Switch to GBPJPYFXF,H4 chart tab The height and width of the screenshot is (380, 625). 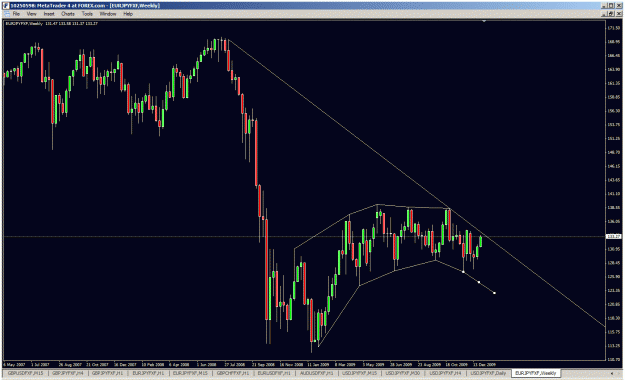(68, 373)
